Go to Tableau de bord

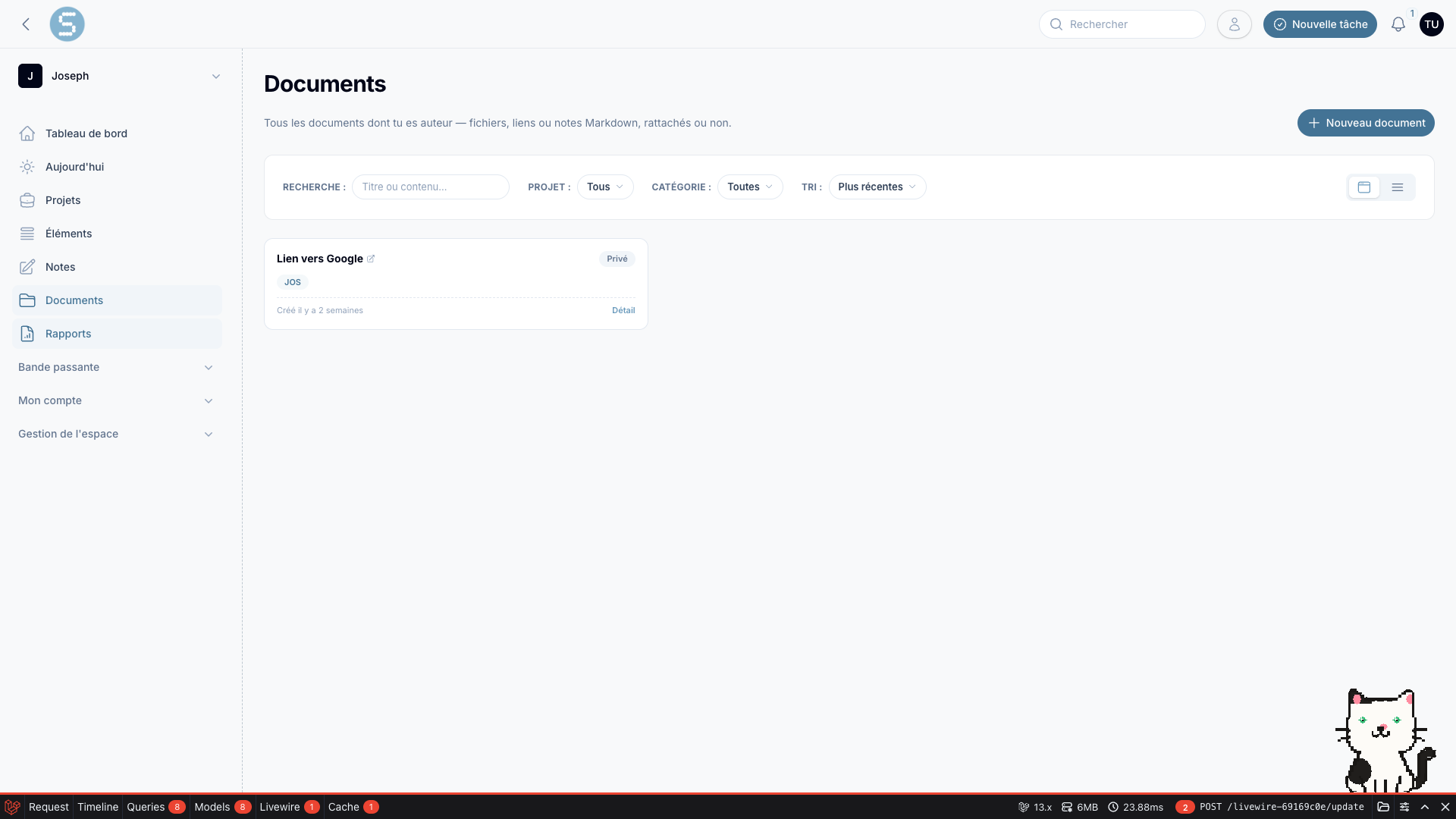(x=117, y=133)
